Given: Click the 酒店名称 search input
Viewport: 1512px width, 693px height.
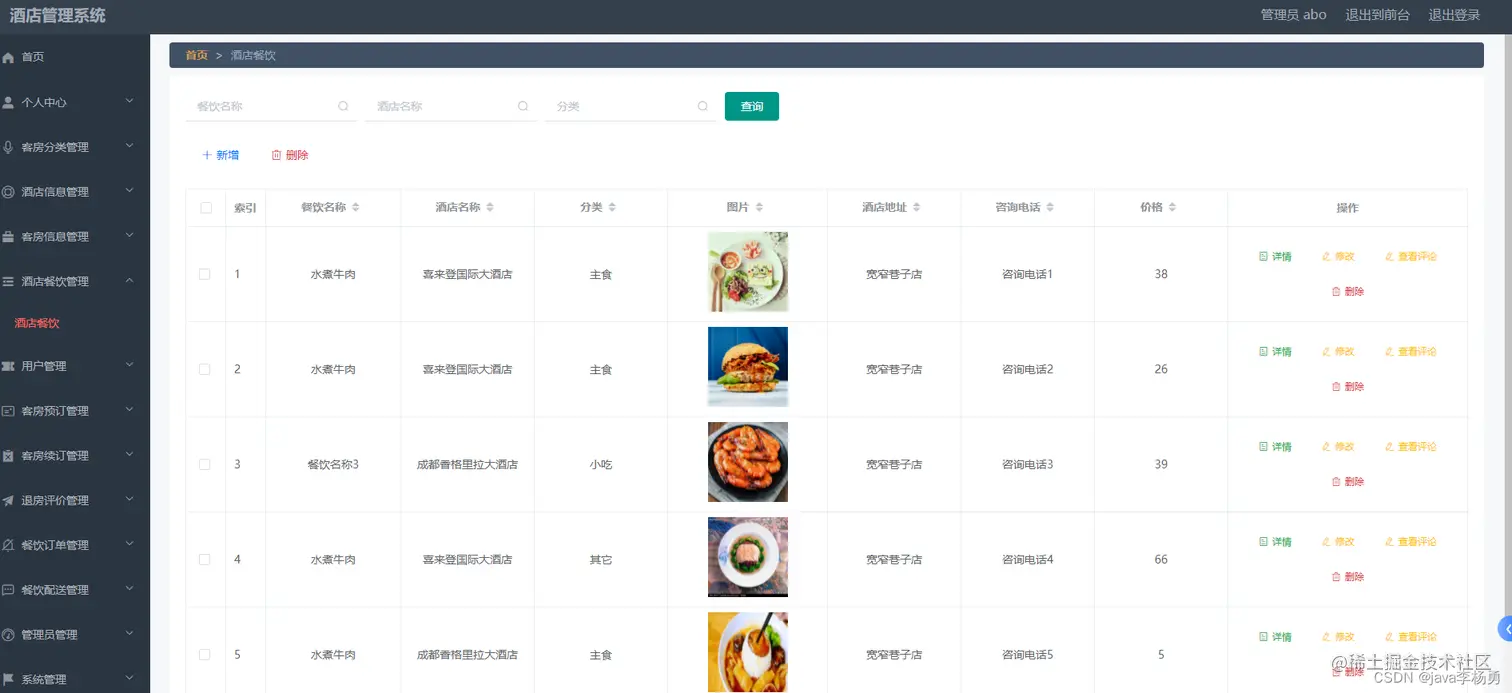Looking at the screenshot, I should [451, 106].
